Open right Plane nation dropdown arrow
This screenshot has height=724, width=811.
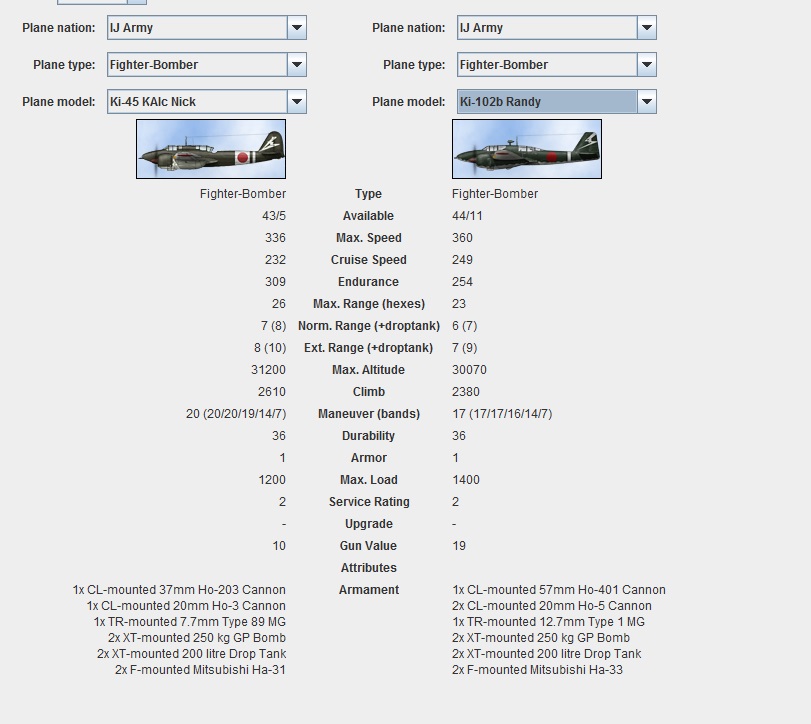click(x=647, y=27)
